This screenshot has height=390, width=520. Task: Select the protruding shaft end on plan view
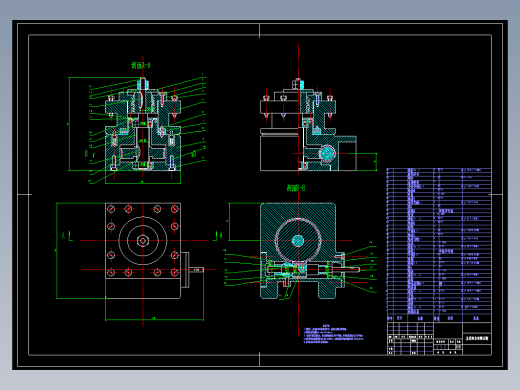(196, 269)
